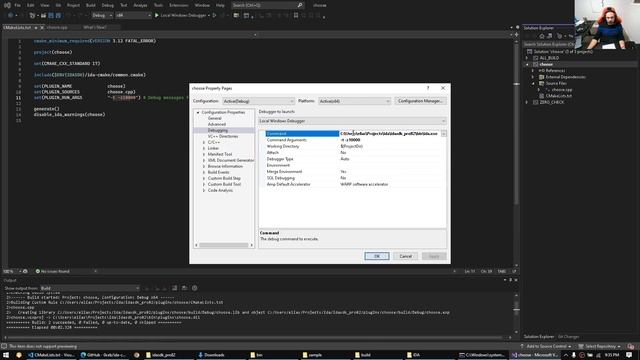This screenshot has height=360, width=640.
Task: Click the Save All toolbar icon
Action: (58, 15)
